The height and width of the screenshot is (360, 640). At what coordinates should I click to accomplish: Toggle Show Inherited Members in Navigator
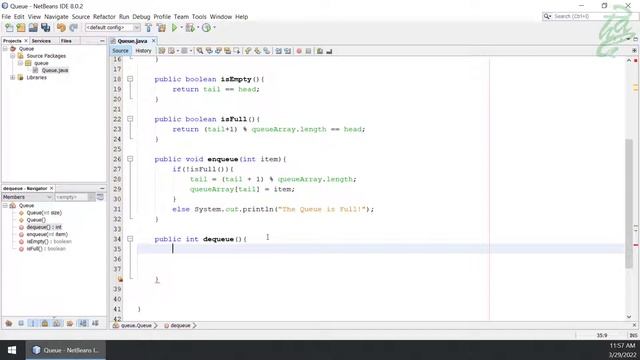pos(9,324)
